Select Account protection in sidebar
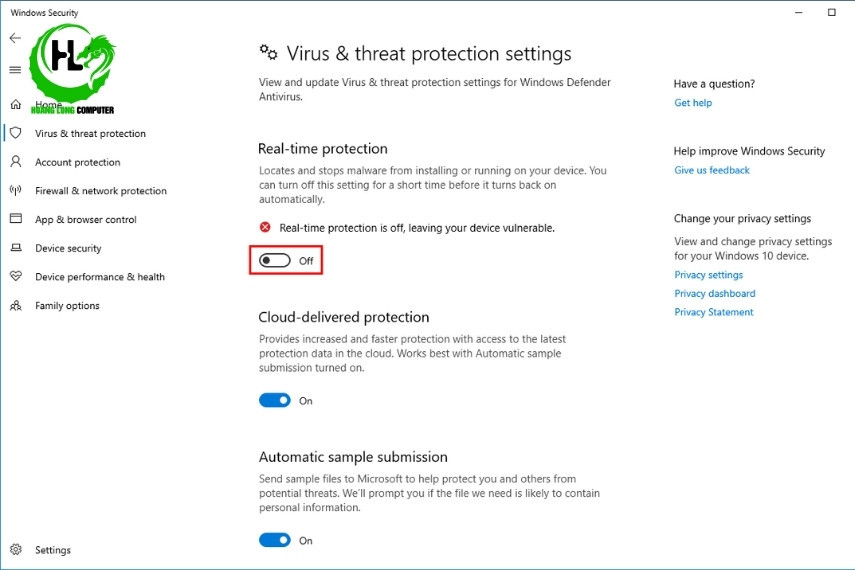Viewport: 855px width, 570px height. pyautogui.click(x=77, y=162)
